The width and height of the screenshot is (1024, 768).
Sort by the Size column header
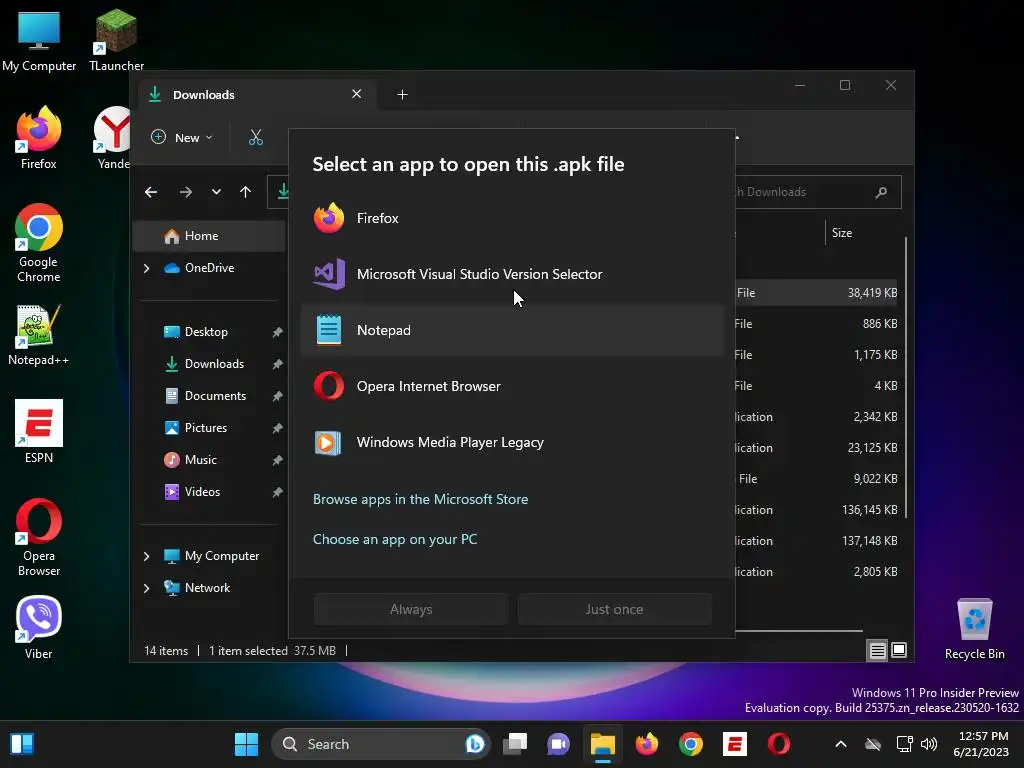(x=842, y=233)
